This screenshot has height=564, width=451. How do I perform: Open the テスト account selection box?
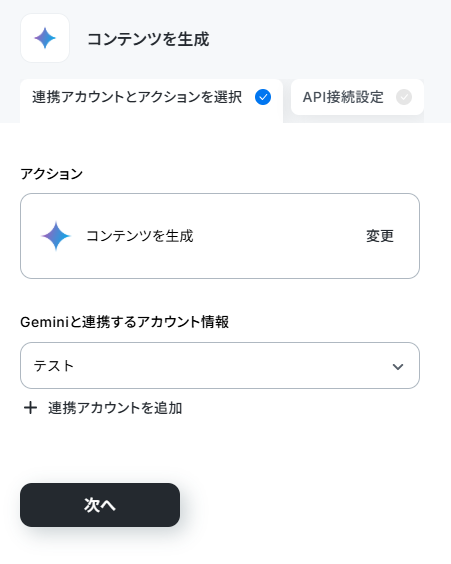point(220,365)
